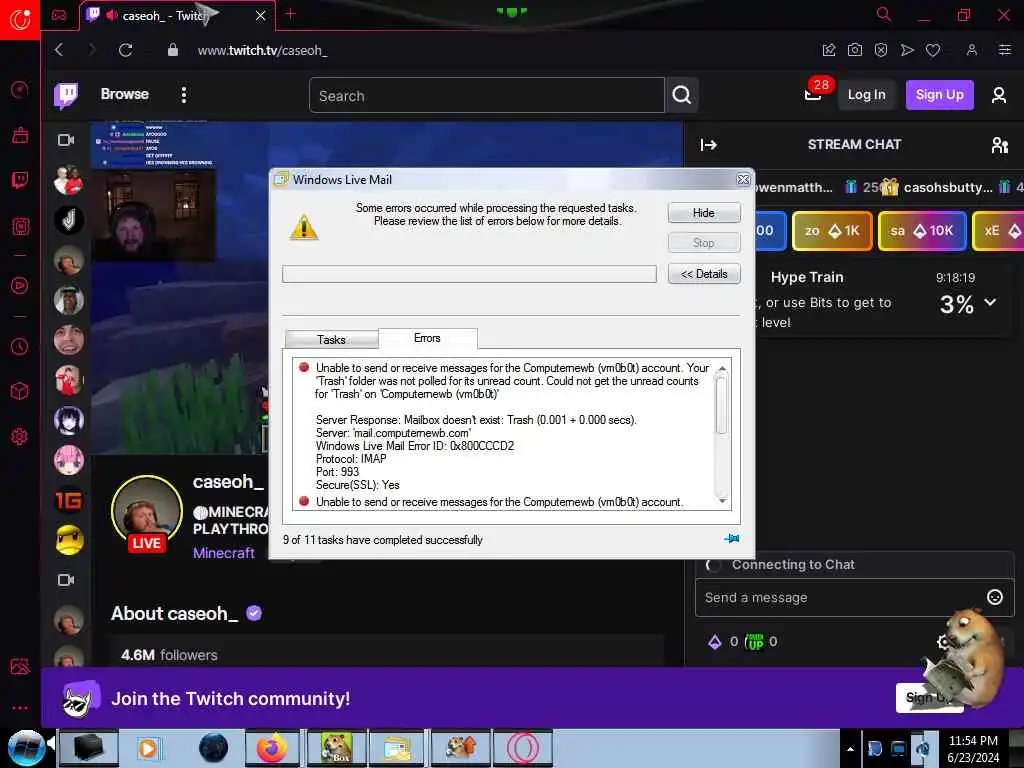
Task: Click caseoh_ channel name
Action: 228,482
